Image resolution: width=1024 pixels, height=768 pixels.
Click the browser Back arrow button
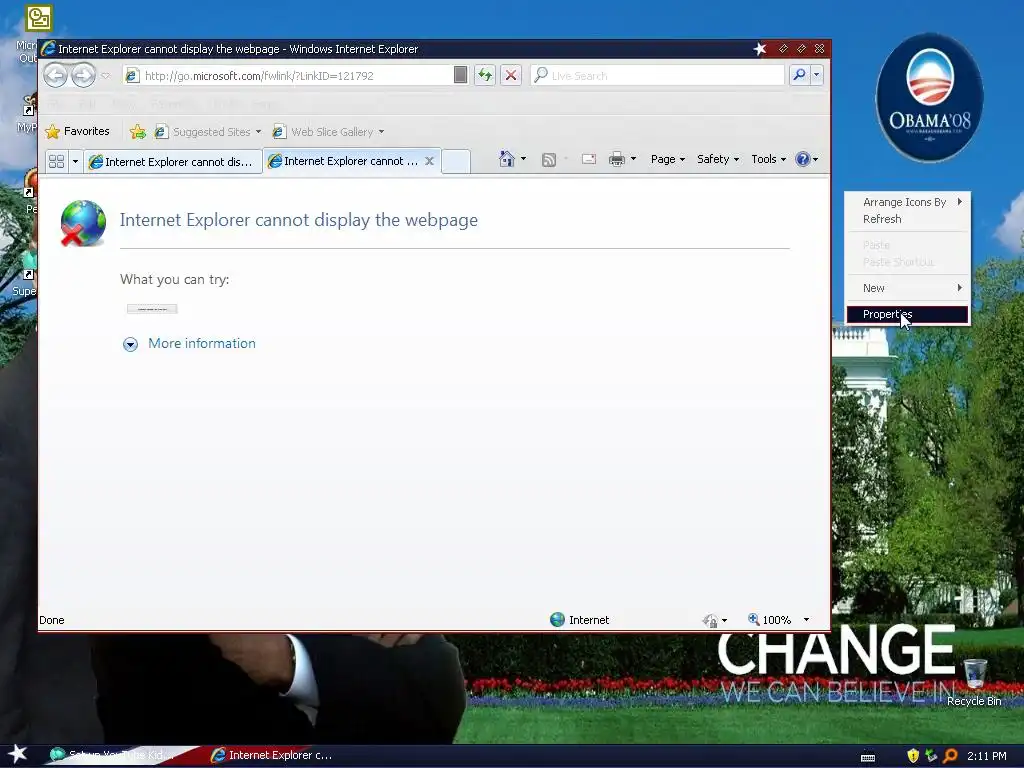coord(56,75)
